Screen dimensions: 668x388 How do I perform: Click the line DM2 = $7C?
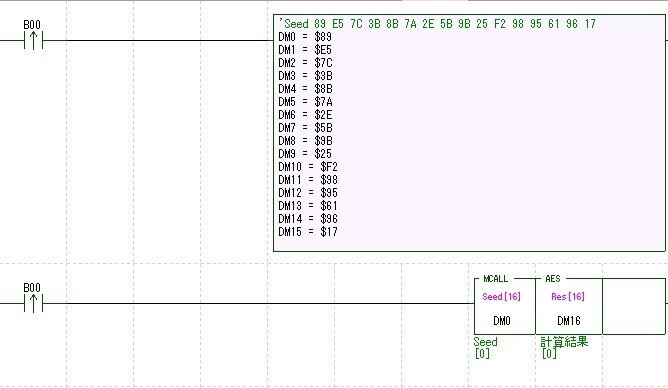click(x=305, y=63)
